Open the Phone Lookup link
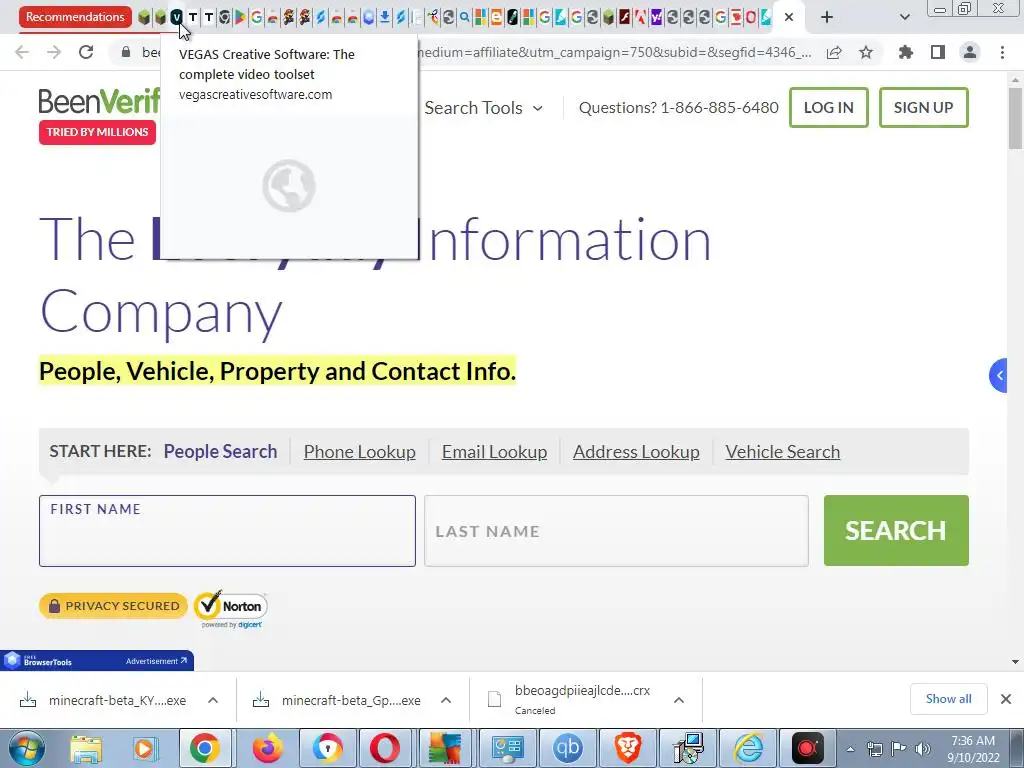The height and width of the screenshot is (768, 1024). pos(359,451)
